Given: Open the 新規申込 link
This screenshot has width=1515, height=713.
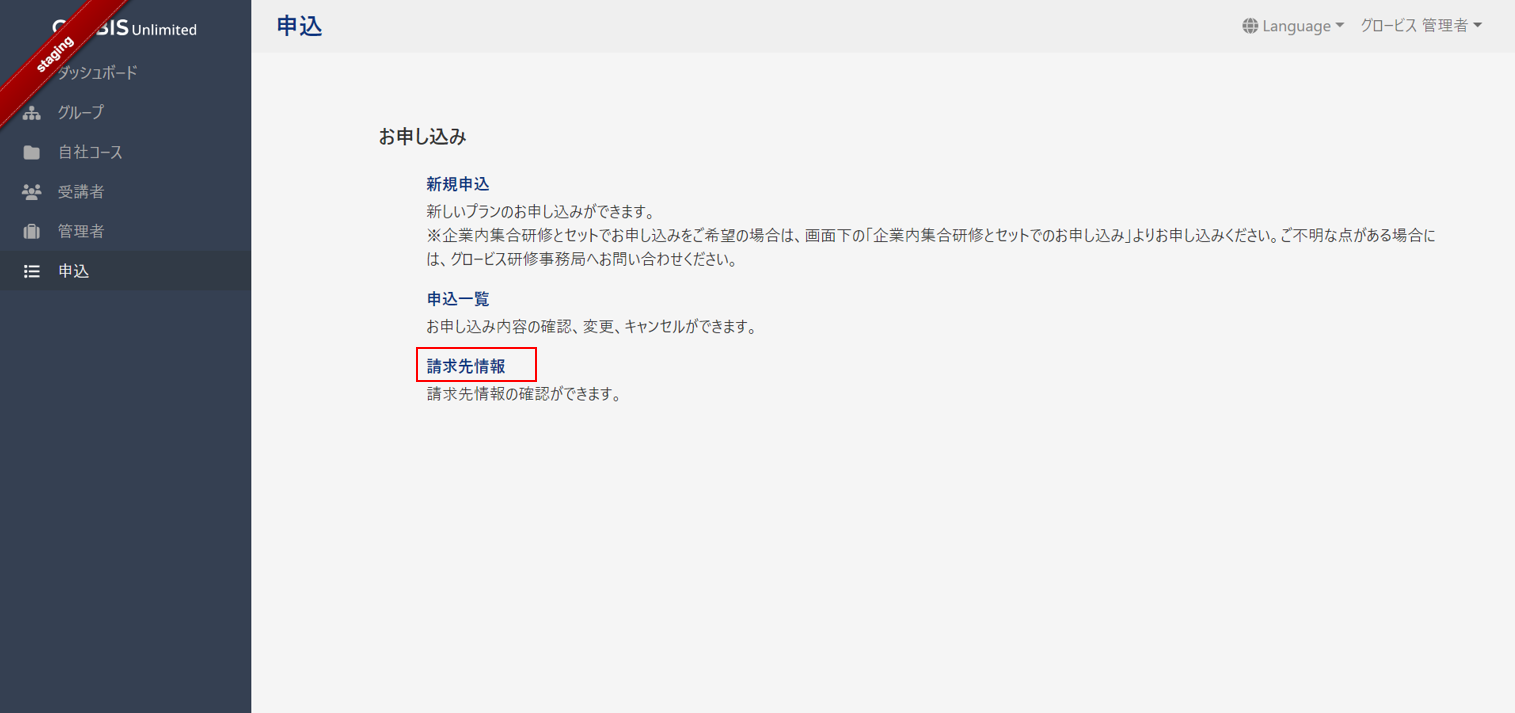Looking at the screenshot, I should point(458,184).
